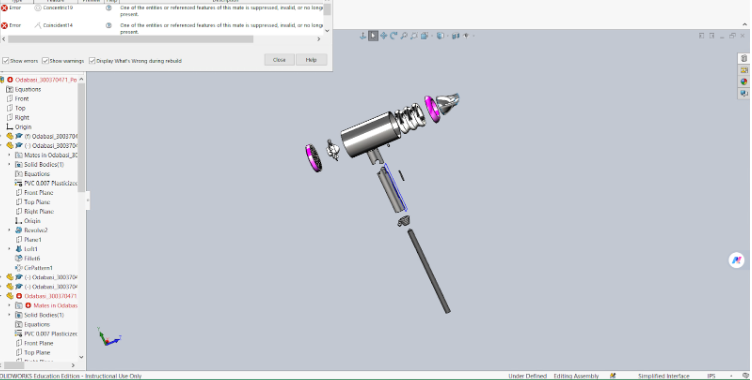Viewport: 752px width, 380px height.
Task: Click the rebuild status icon in status bar
Action: (612, 376)
